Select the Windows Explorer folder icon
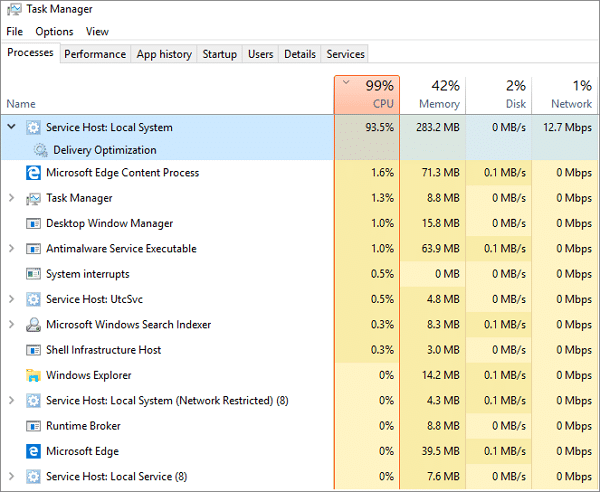This screenshot has width=600, height=492. tap(33, 375)
